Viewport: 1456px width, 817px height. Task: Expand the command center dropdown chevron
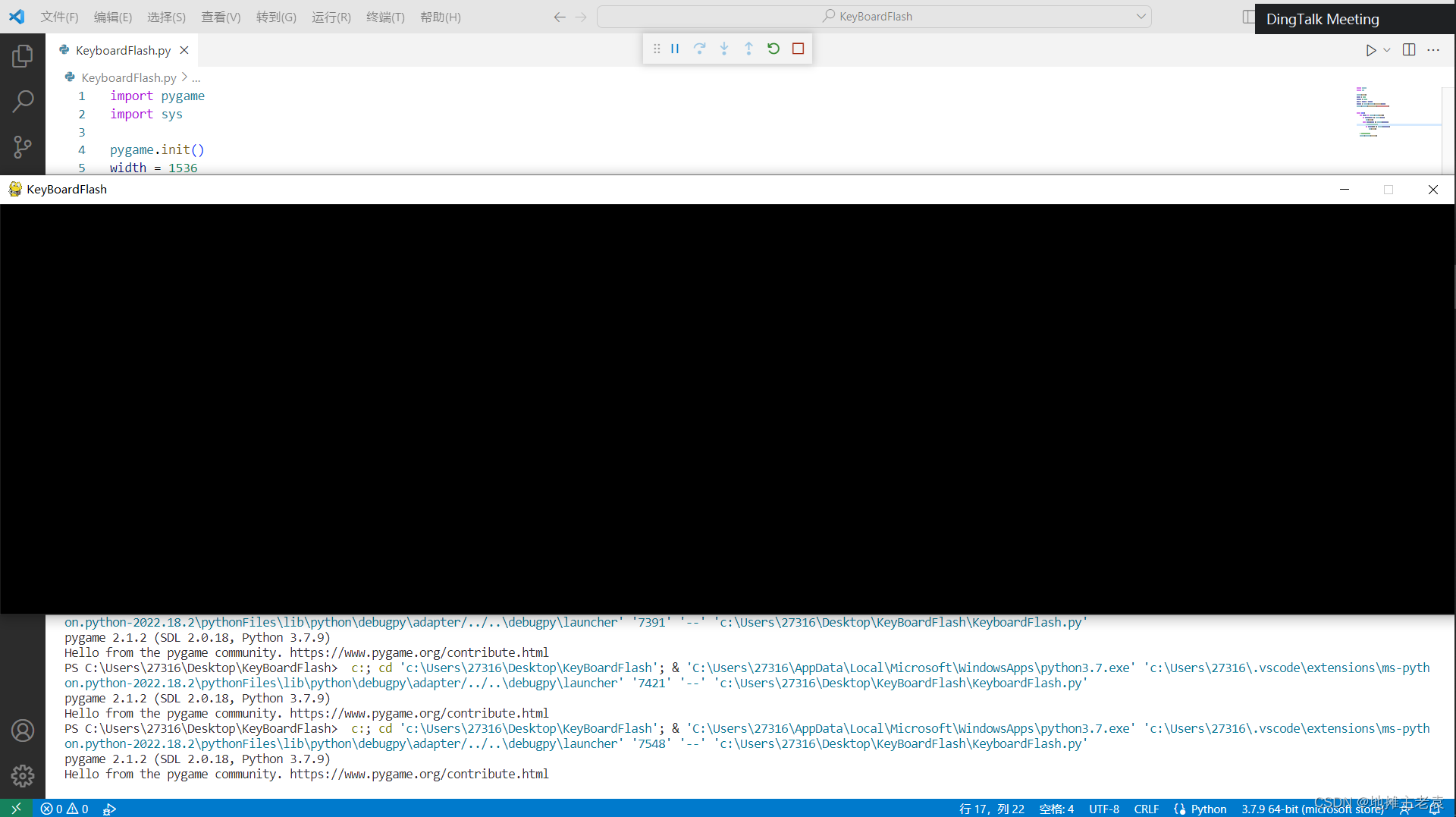(1141, 17)
